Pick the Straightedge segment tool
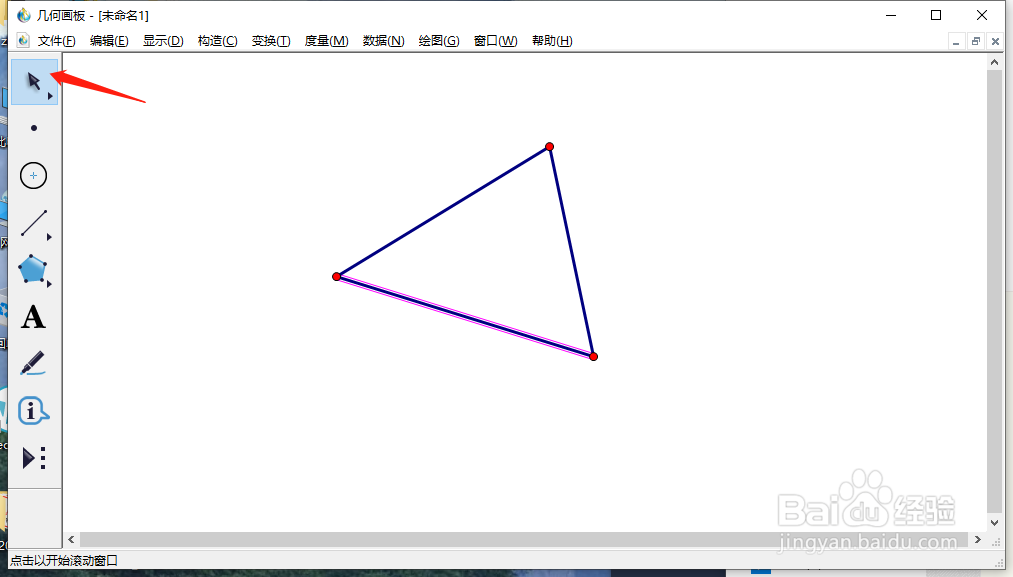1013x577 pixels. (34, 223)
